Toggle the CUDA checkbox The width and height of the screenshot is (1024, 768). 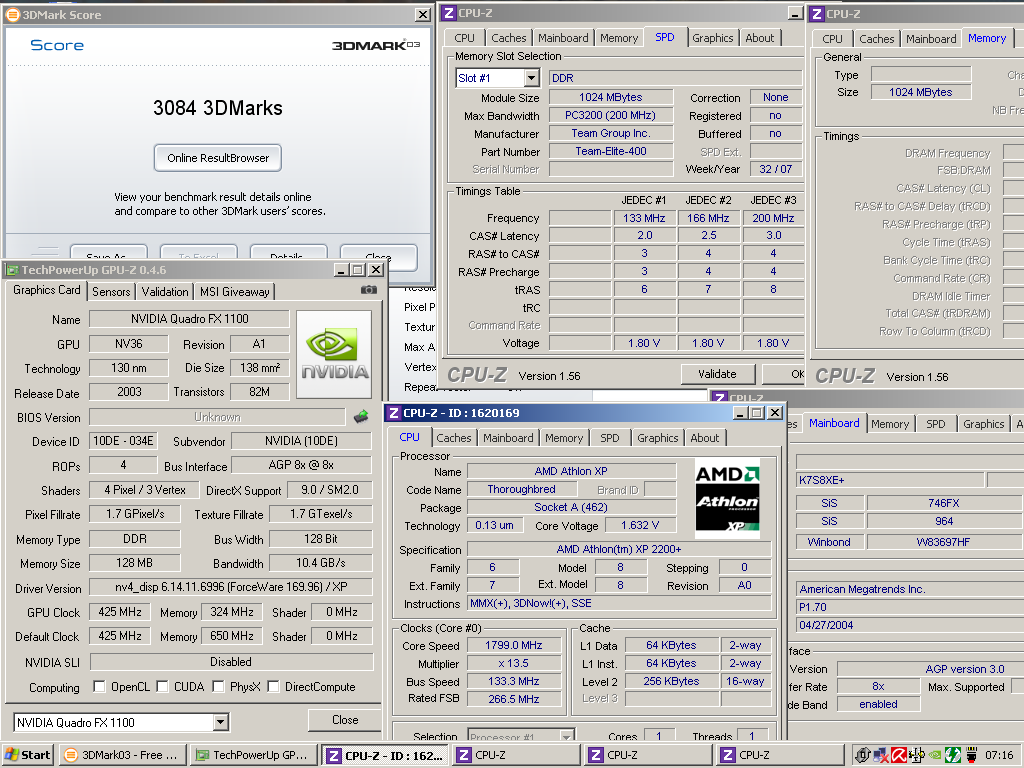pos(162,686)
